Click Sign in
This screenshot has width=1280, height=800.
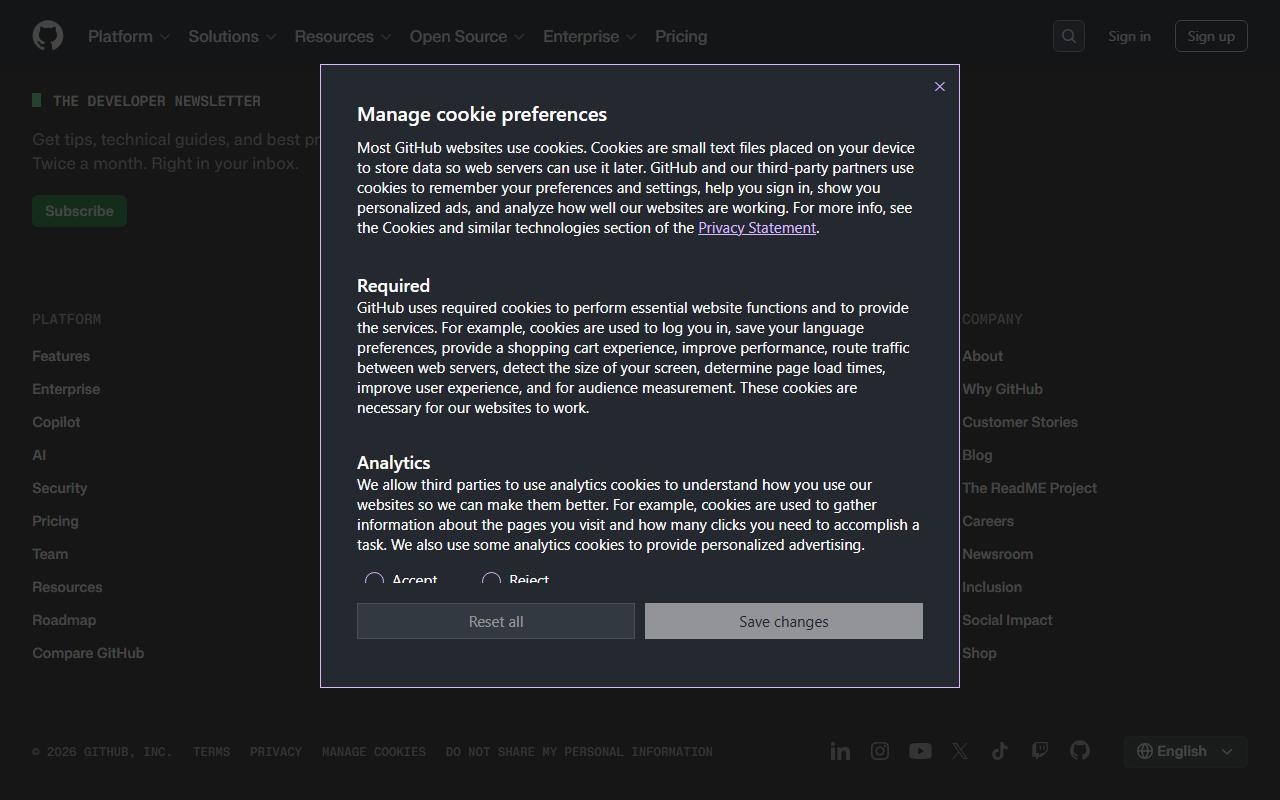coord(1129,36)
